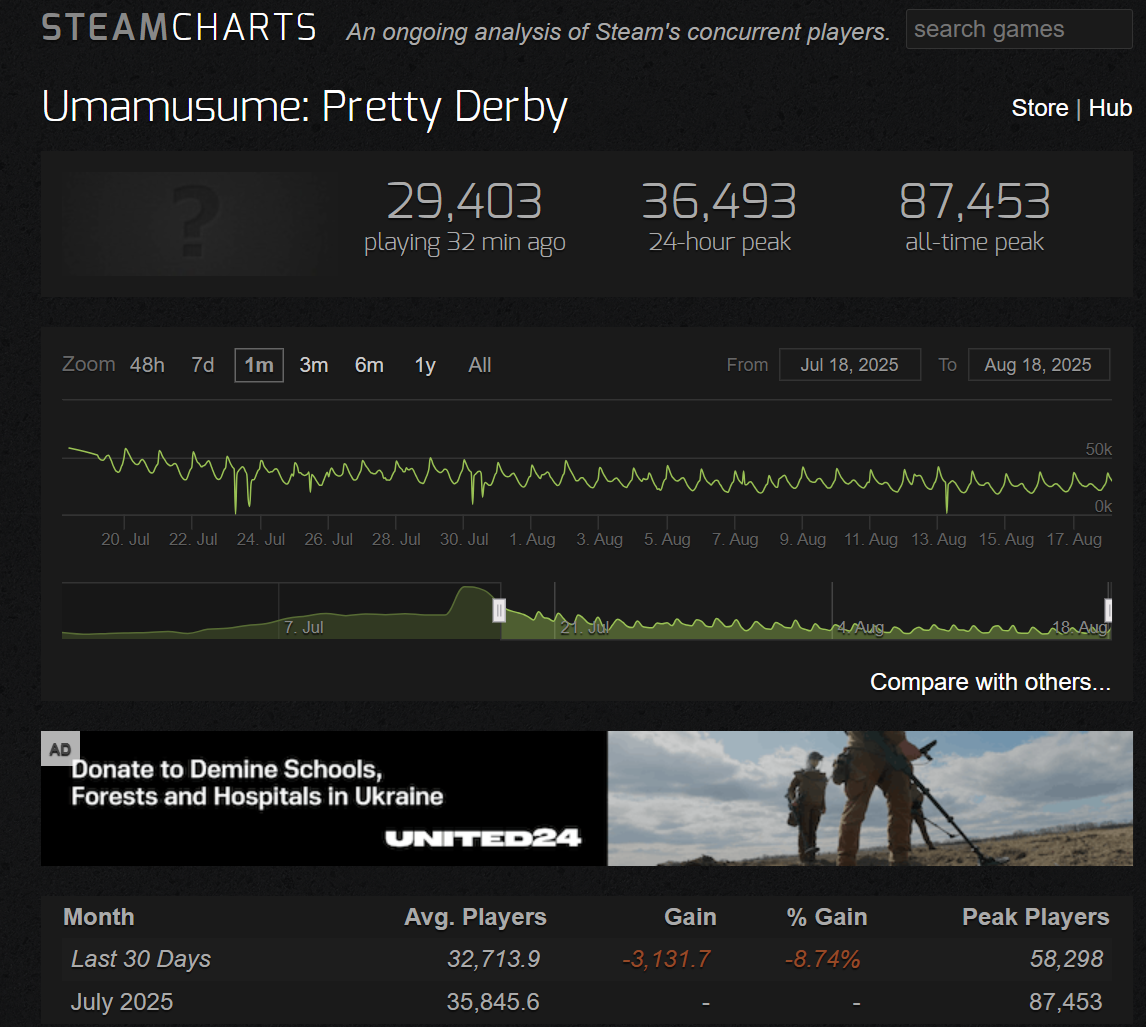Click the July 2025 row label
Screen dimensions: 1146x1027
(121, 1001)
